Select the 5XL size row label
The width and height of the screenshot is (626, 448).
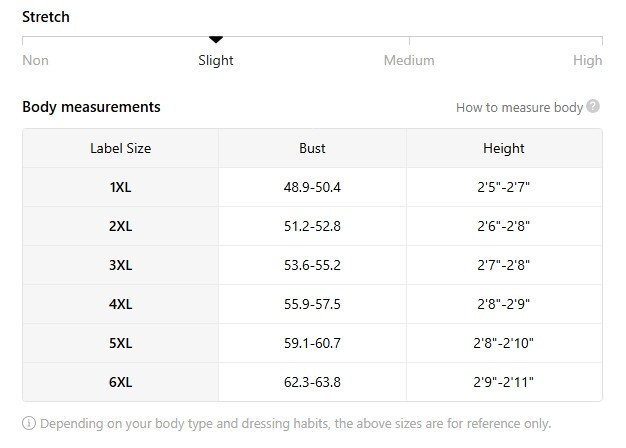tap(121, 343)
